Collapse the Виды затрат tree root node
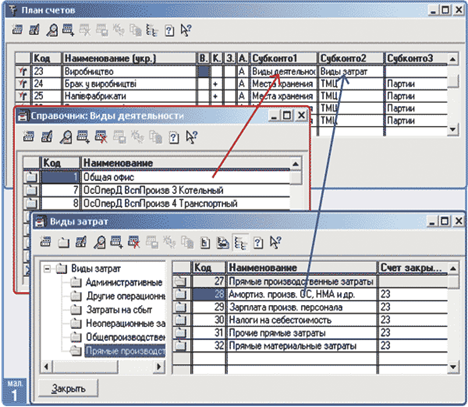 [47, 269]
